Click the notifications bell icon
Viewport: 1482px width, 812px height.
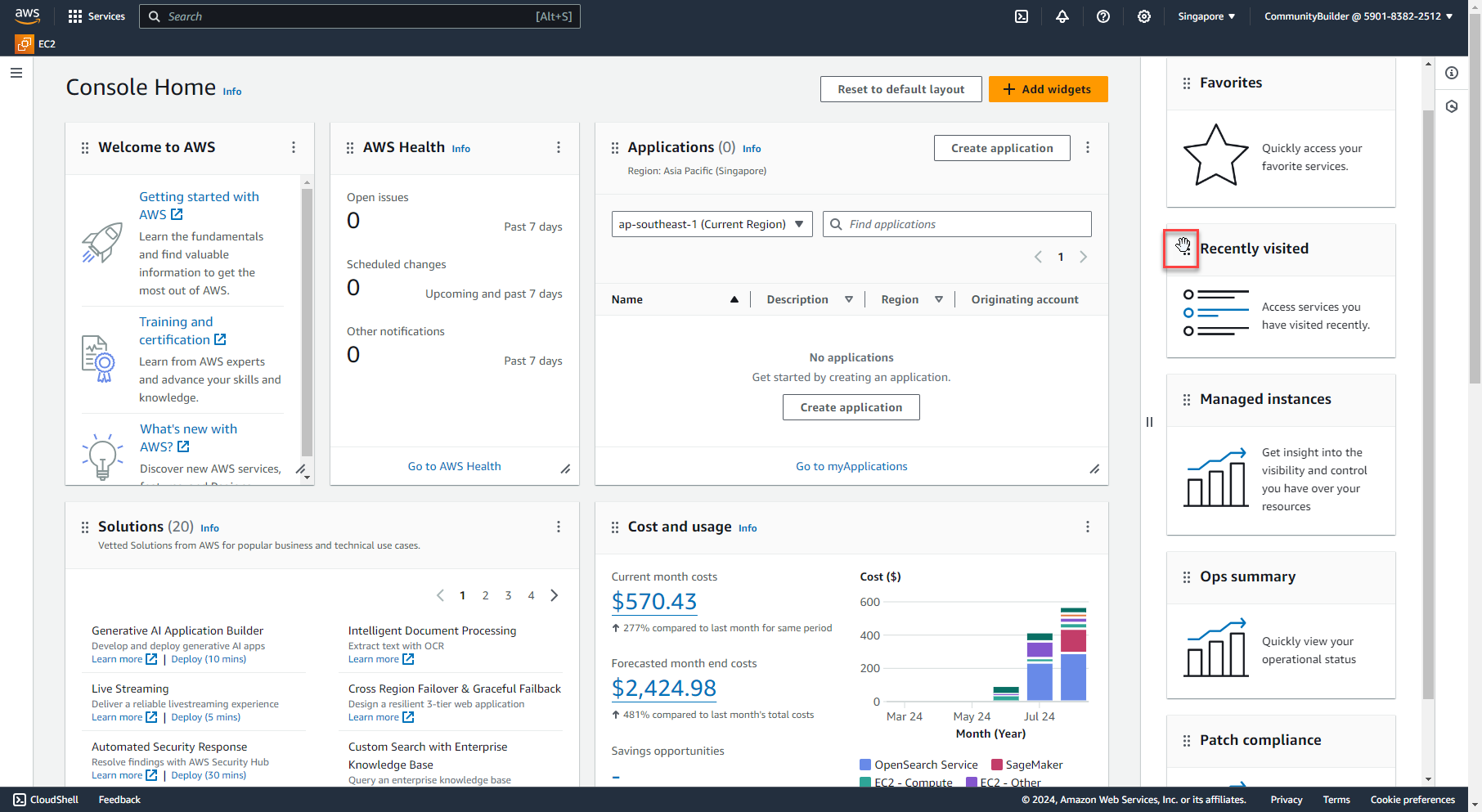pos(1062,16)
